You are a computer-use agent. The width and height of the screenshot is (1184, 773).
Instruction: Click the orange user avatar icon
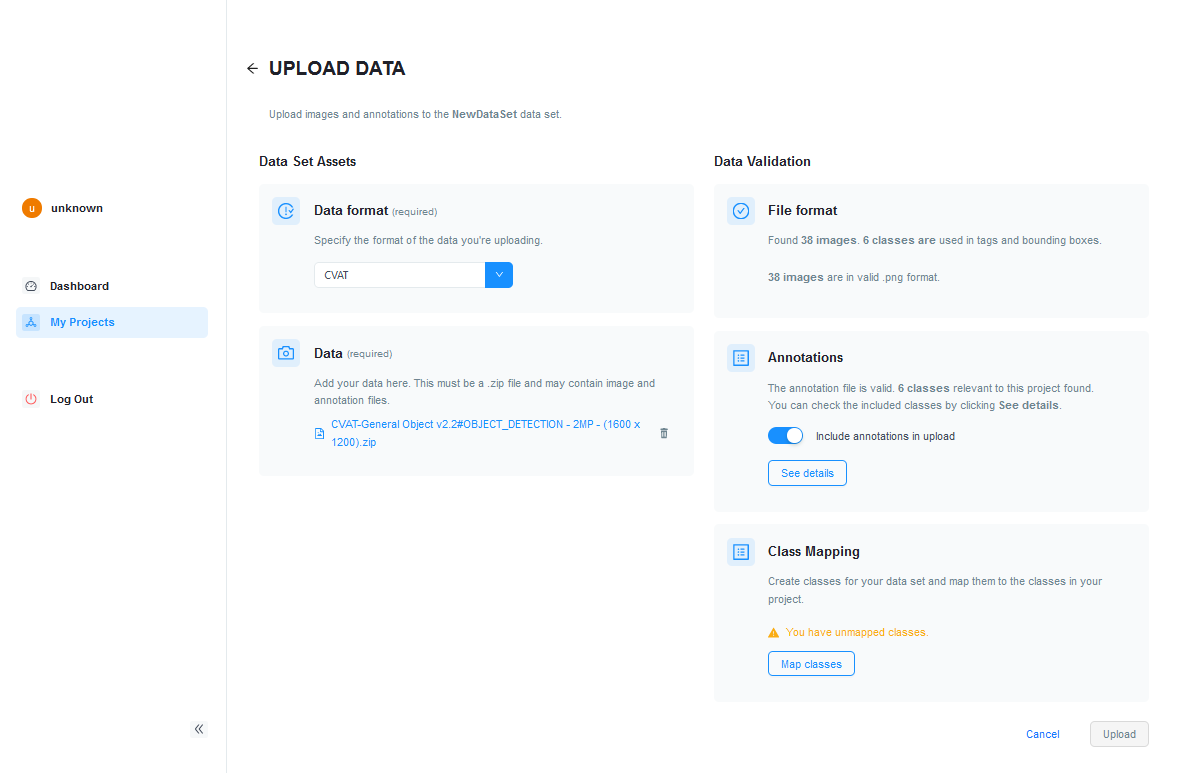coord(32,208)
